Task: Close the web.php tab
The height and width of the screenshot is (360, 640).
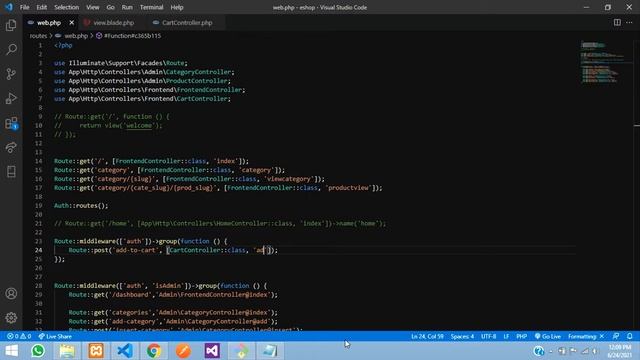Action: (72, 22)
